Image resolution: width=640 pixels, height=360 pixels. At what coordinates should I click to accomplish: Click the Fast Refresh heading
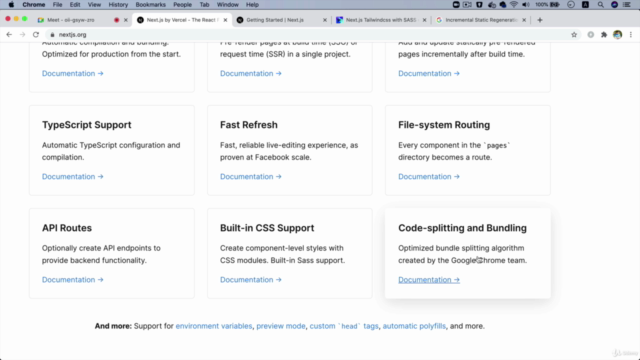pyautogui.click(x=249, y=125)
